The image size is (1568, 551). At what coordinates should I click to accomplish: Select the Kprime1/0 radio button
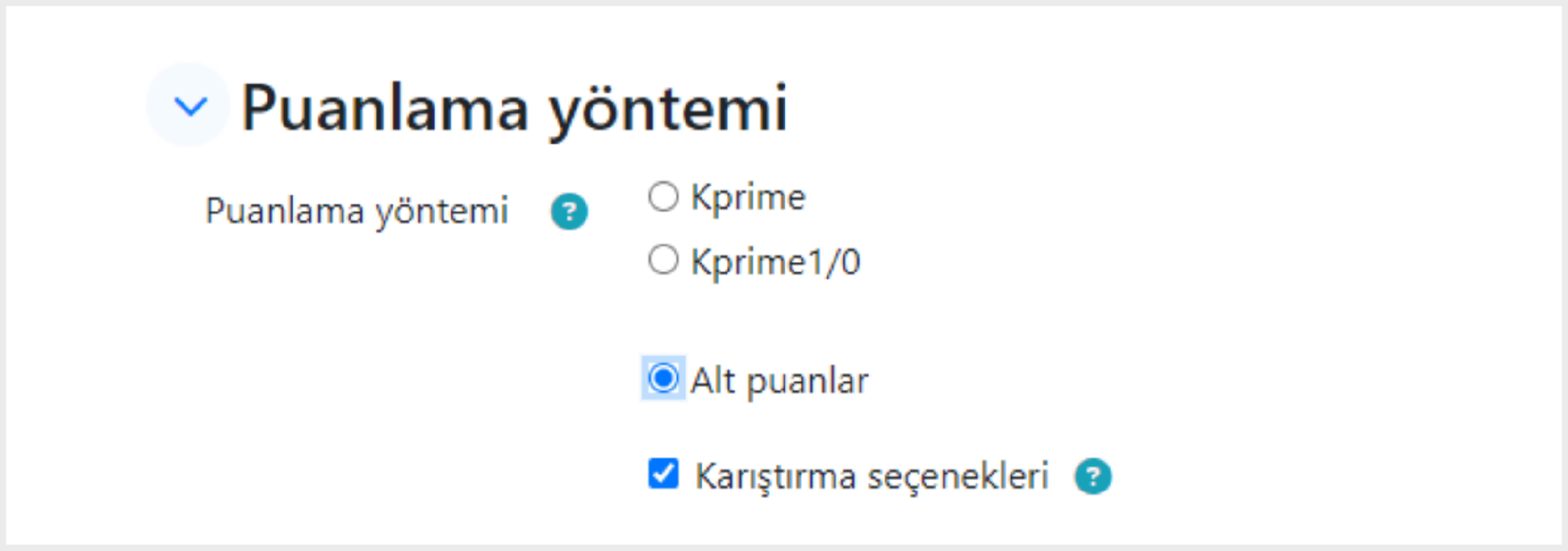click(x=663, y=260)
